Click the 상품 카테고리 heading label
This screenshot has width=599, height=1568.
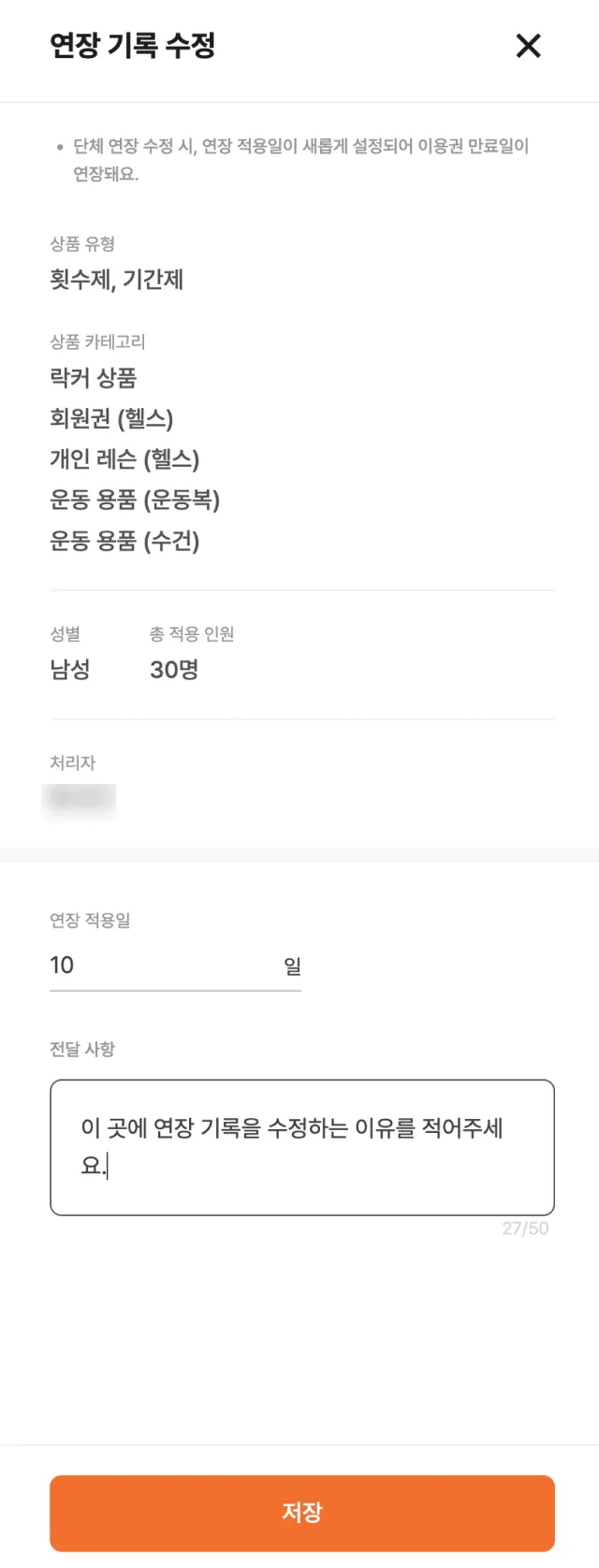(97, 341)
